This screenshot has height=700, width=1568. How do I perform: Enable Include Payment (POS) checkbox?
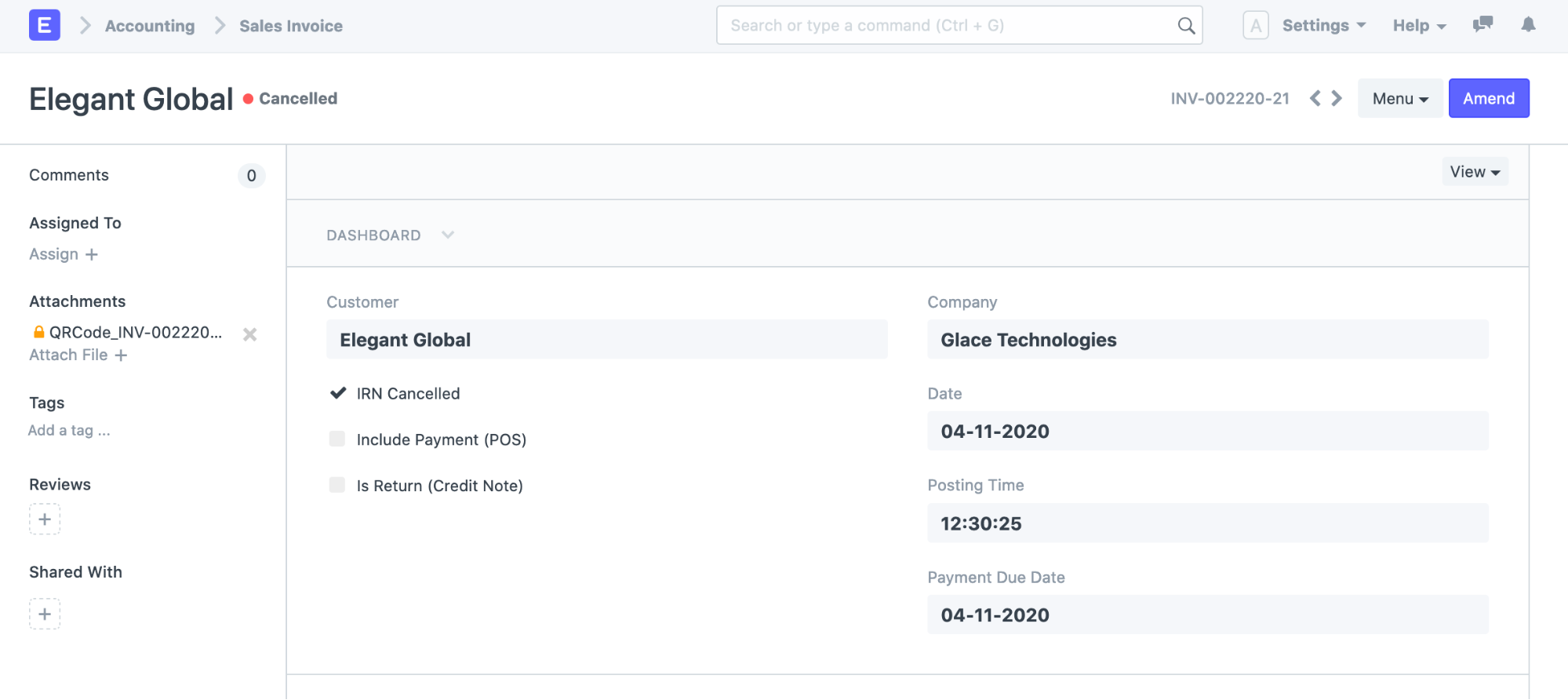tap(337, 439)
